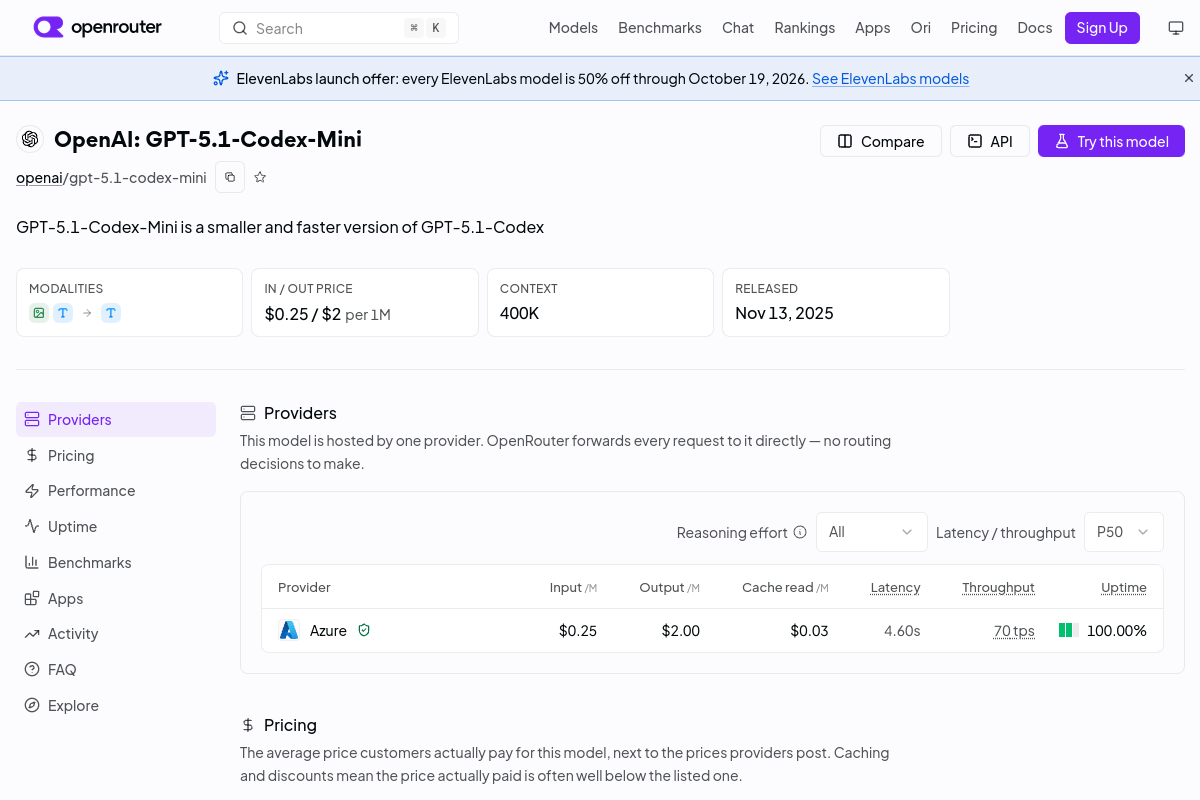The image size is (1200, 800).
Task: Click the Sign Up button
Action: pyautogui.click(x=1102, y=28)
